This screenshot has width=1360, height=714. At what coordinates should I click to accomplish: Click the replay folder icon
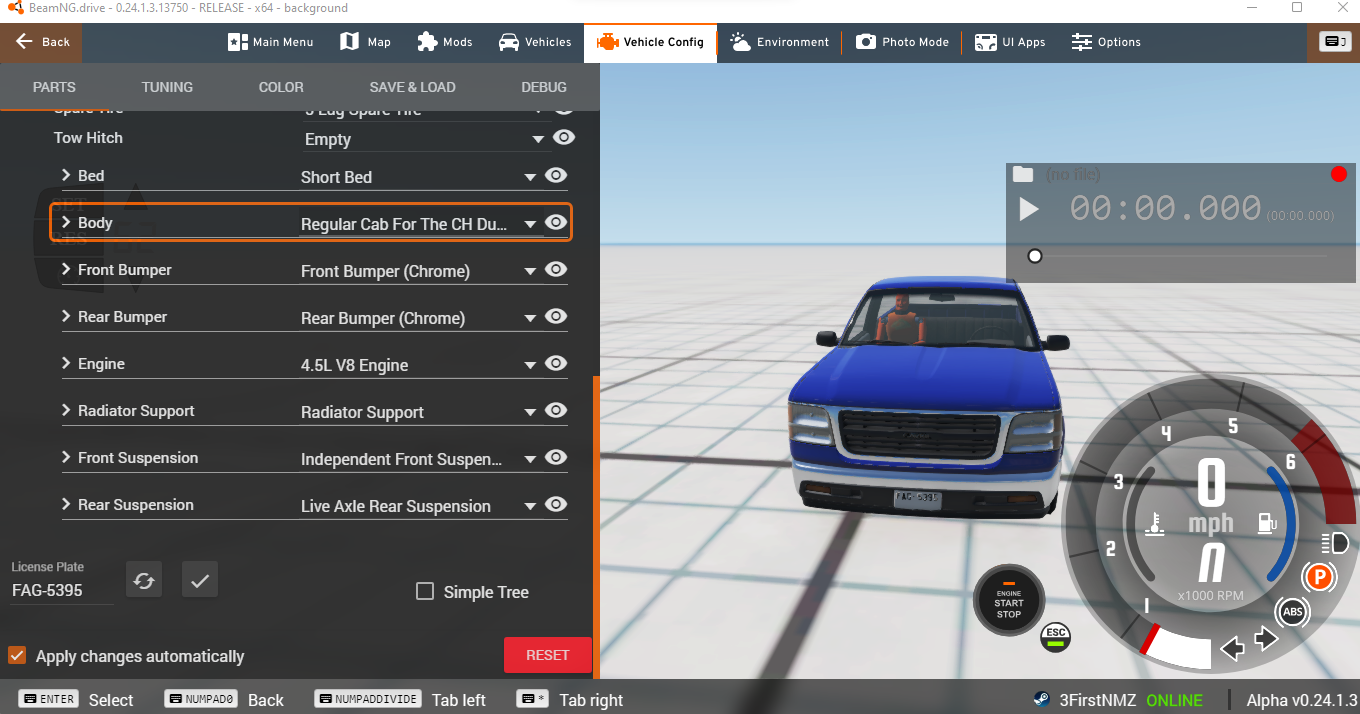coord(1022,175)
